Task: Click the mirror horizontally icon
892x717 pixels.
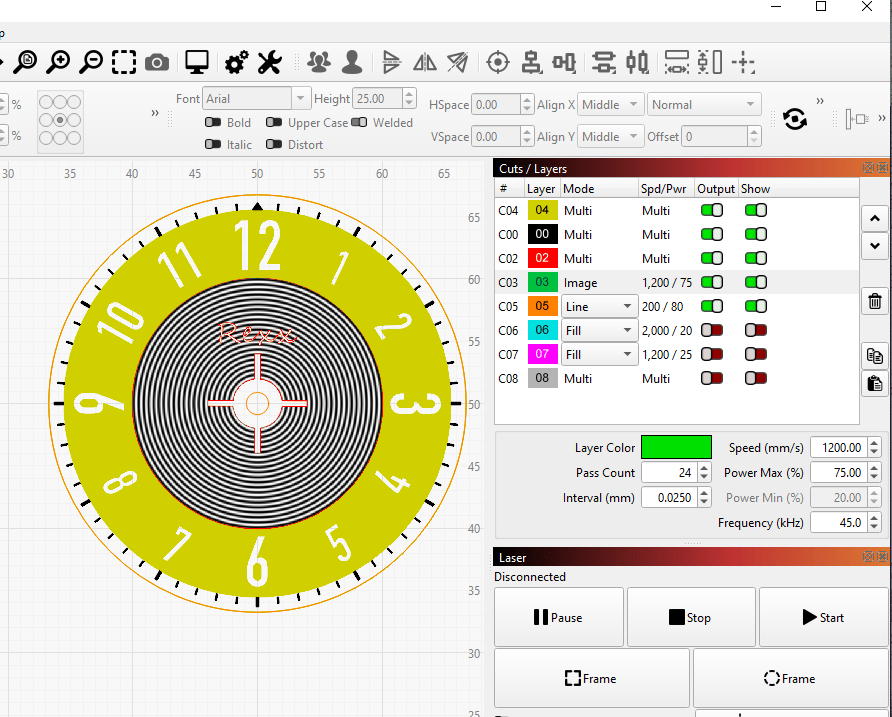Action: coord(424,62)
